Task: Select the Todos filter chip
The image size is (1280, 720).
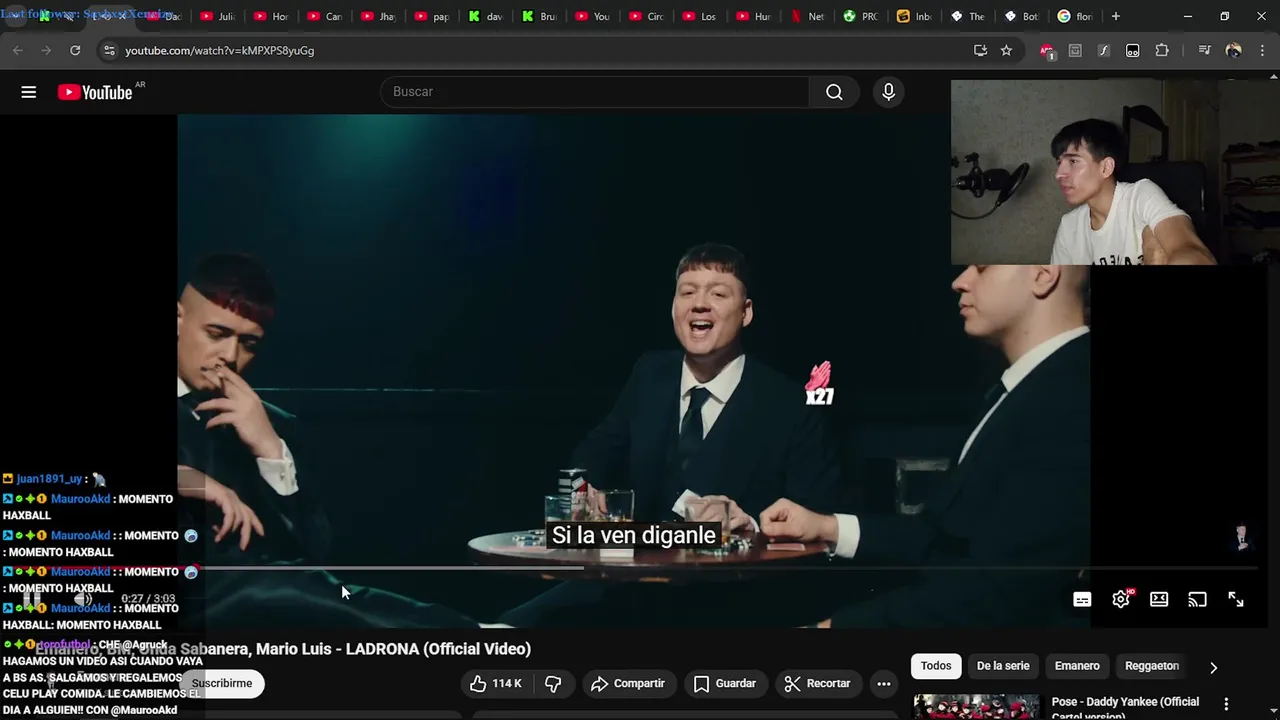Action: click(x=936, y=666)
